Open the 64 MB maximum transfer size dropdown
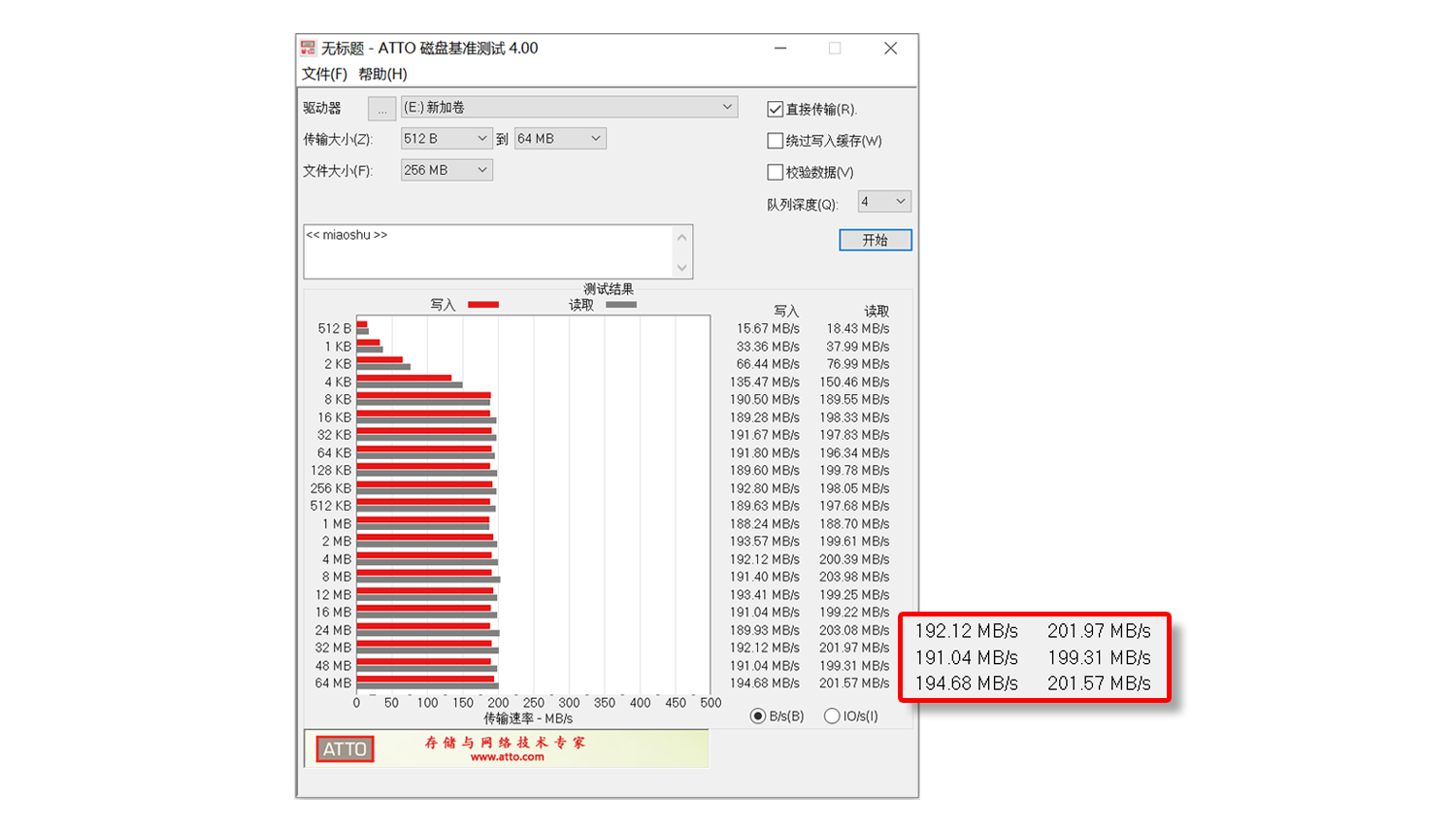Screen dimensions: 1456x832 (560, 139)
